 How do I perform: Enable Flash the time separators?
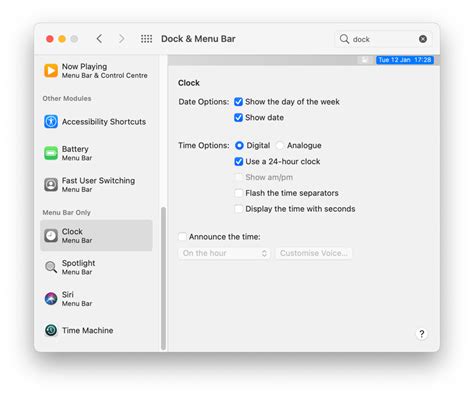point(239,193)
